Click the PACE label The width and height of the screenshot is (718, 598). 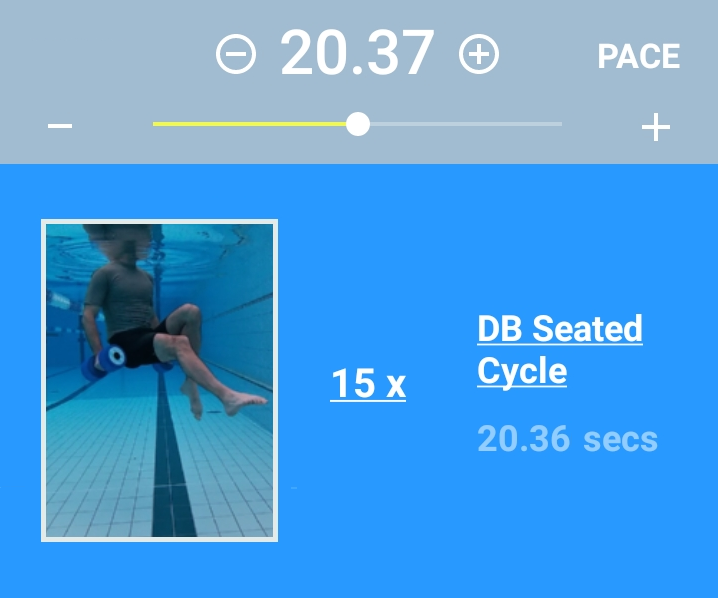tap(638, 56)
